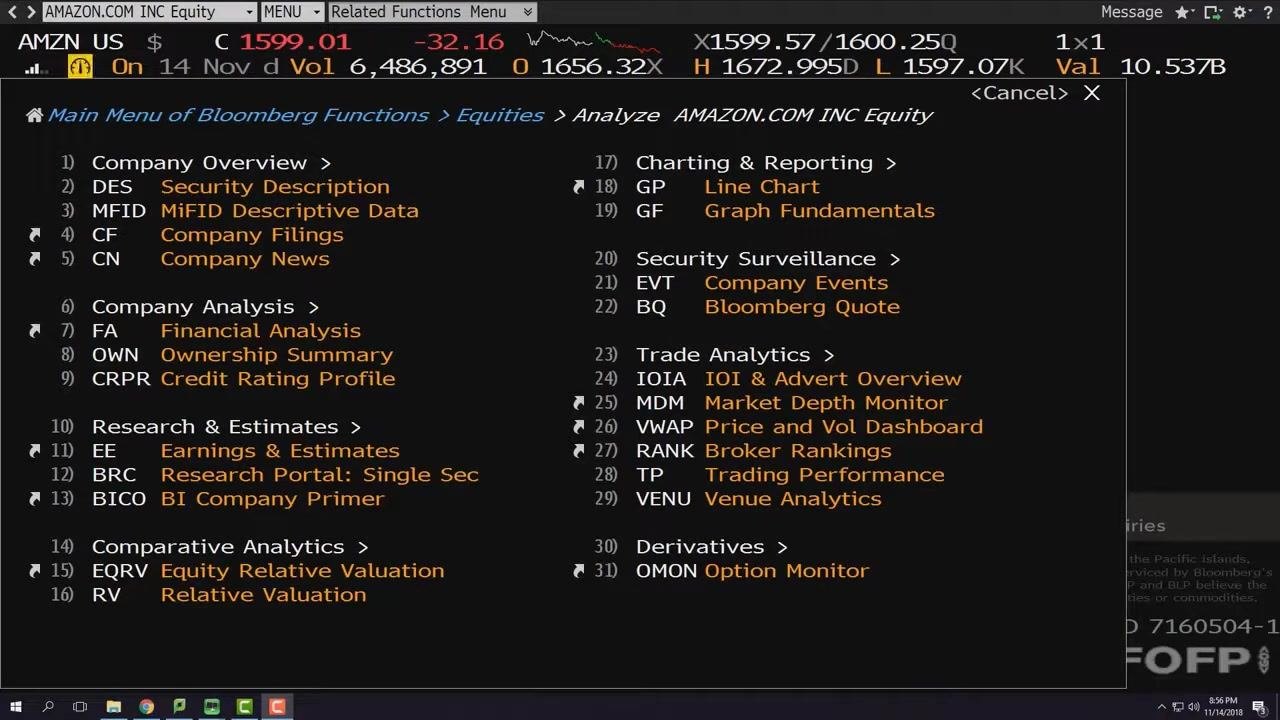Click the forward arrow in the top bar
This screenshot has height=720, width=1280.
[32, 12]
